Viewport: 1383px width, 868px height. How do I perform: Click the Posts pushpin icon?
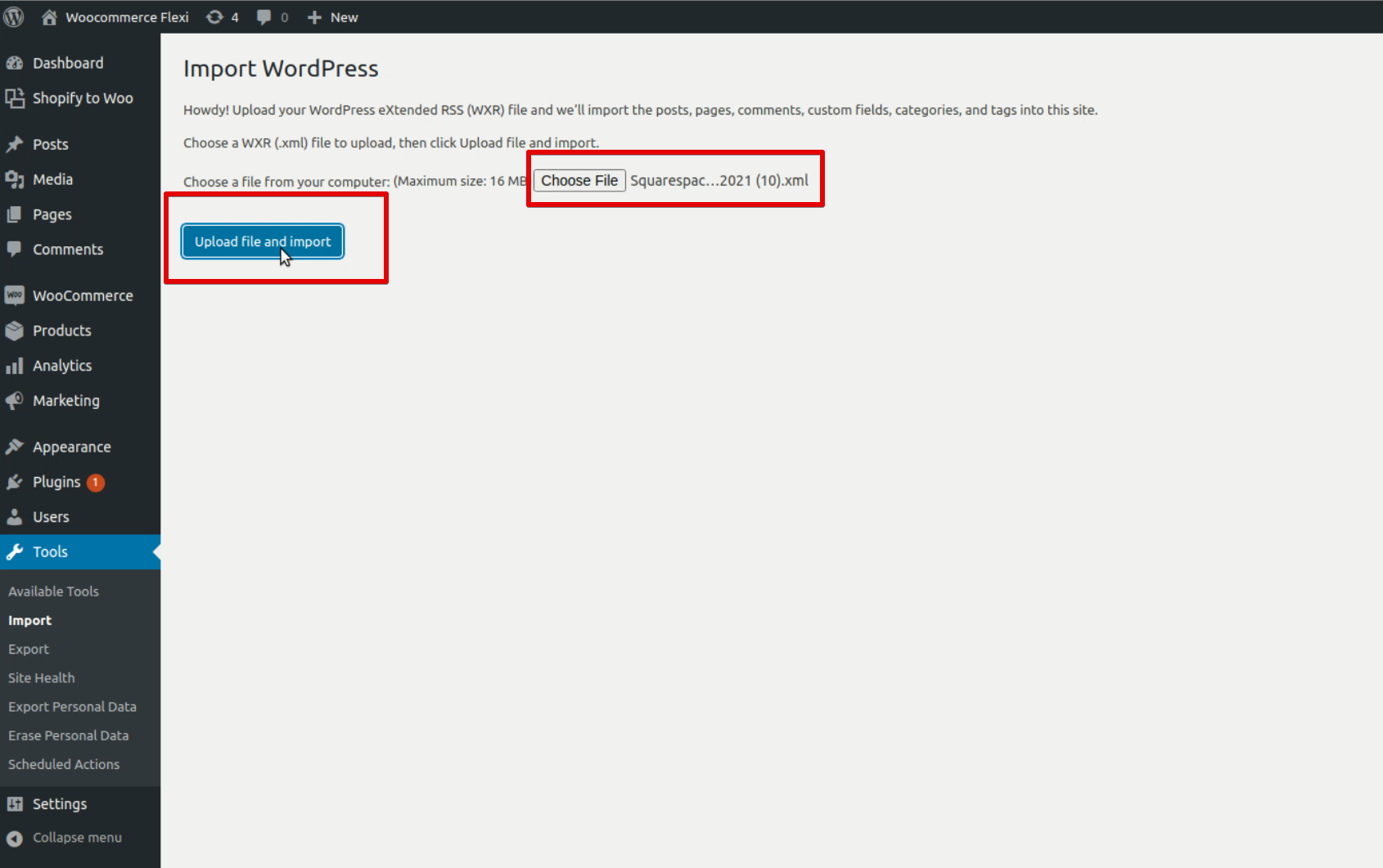(x=15, y=144)
